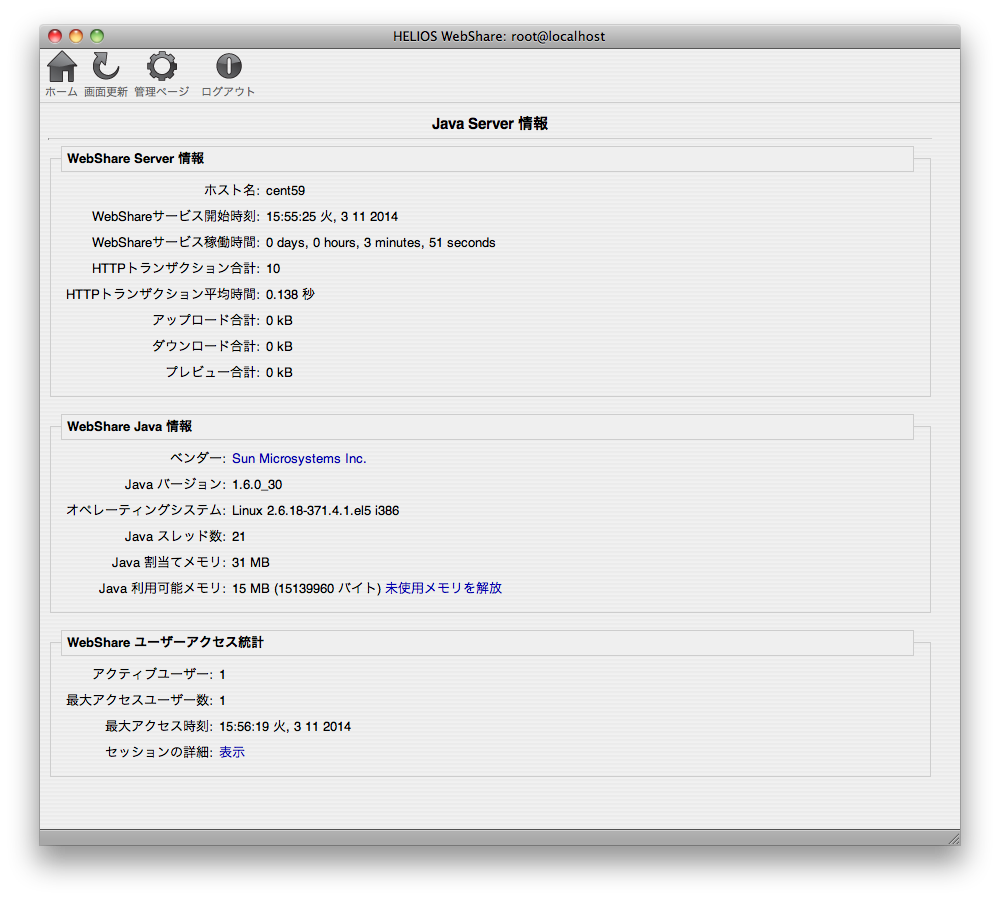Screen dimensions: 1000x900
Task: Select HTTP transaction total value 10
Action: 273,269
